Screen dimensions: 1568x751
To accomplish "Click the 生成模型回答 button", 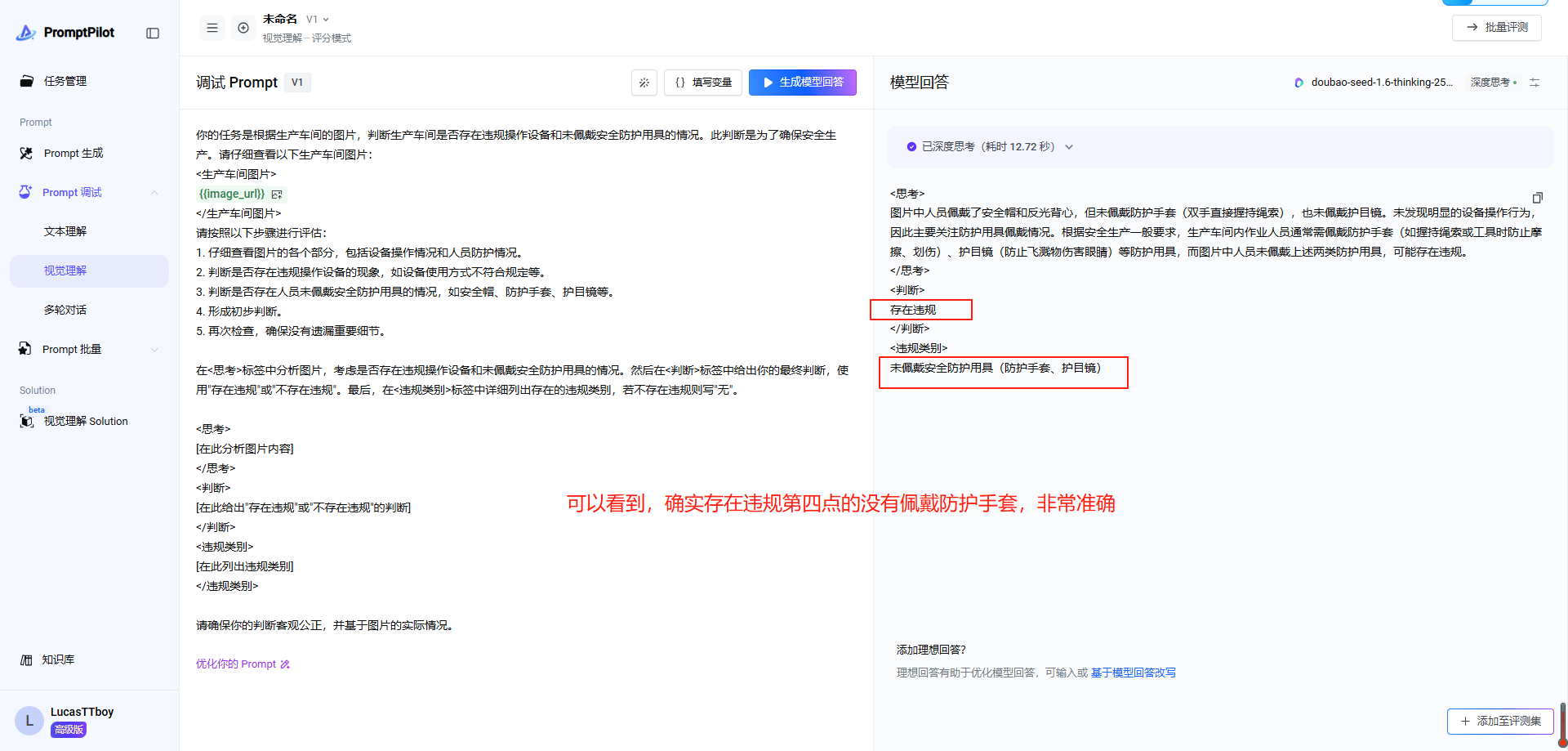I will click(803, 83).
